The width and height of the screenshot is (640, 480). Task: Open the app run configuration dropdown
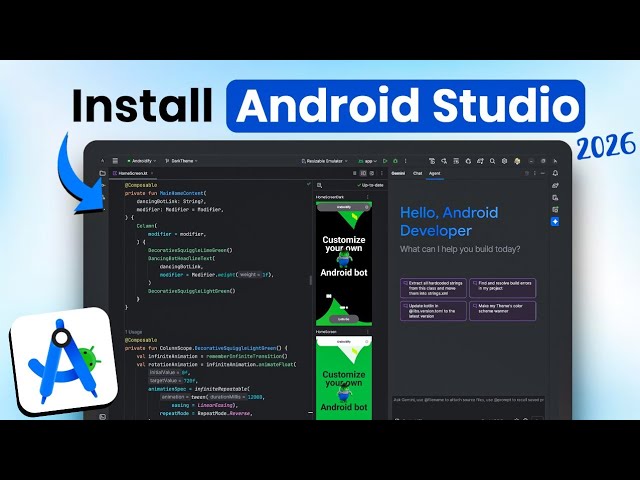tap(367, 161)
